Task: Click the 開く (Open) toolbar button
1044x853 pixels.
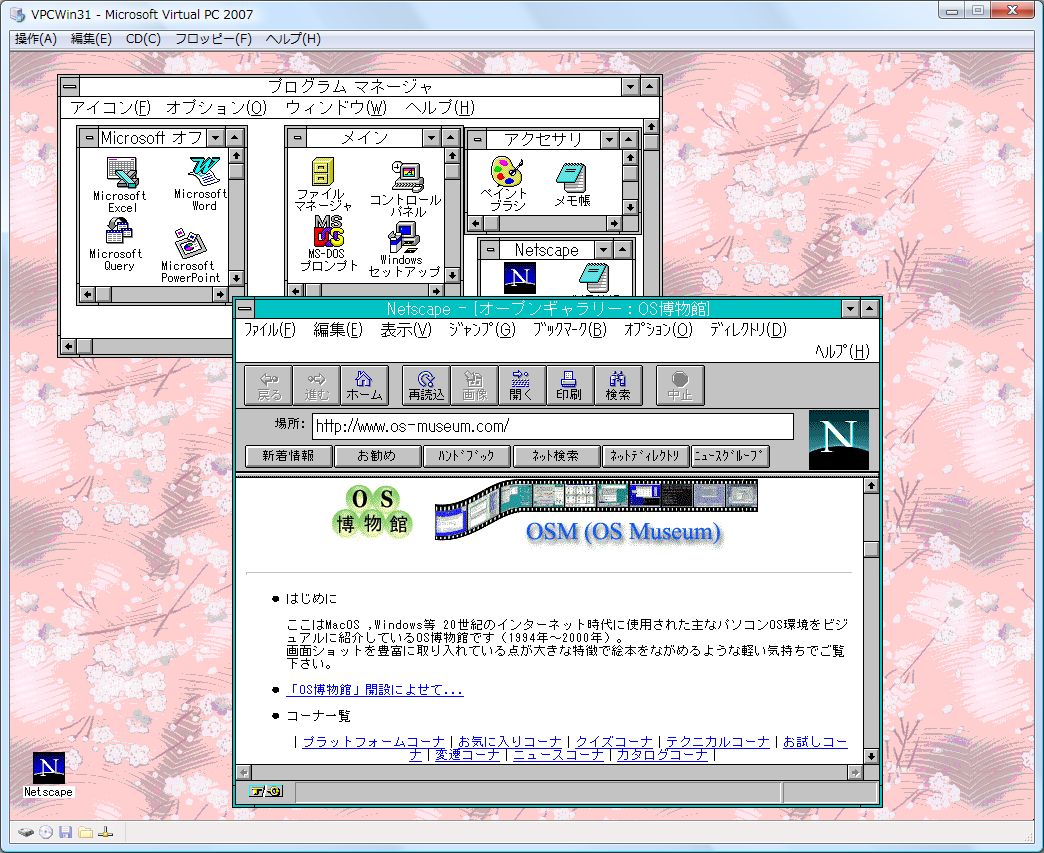Action: [x=521, y=386]
